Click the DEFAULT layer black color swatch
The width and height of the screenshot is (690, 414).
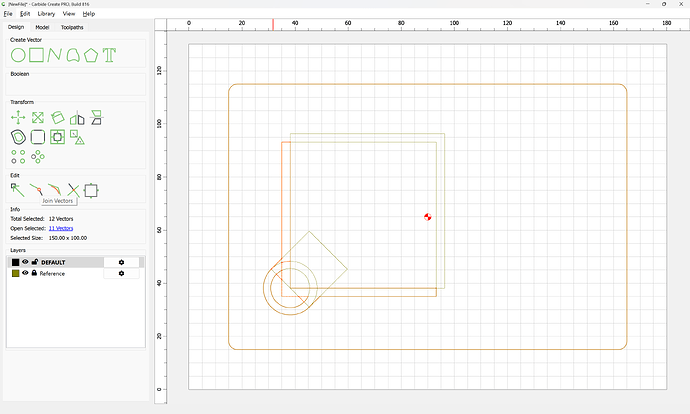click(x=15, y=262)
